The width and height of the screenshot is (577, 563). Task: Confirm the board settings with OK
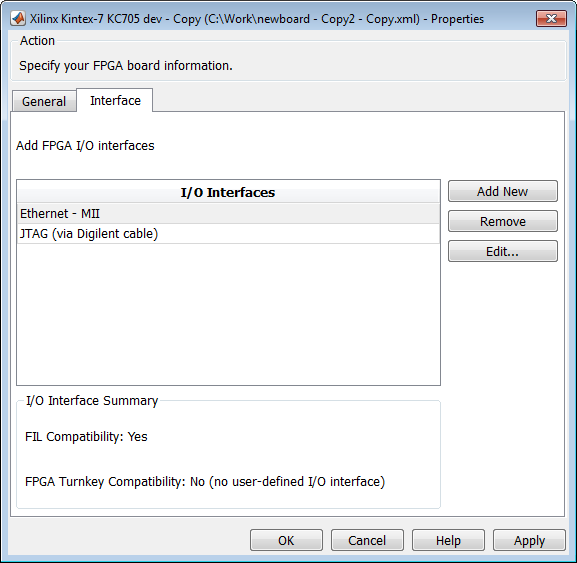pyautogui.click(x=286, y=540)
